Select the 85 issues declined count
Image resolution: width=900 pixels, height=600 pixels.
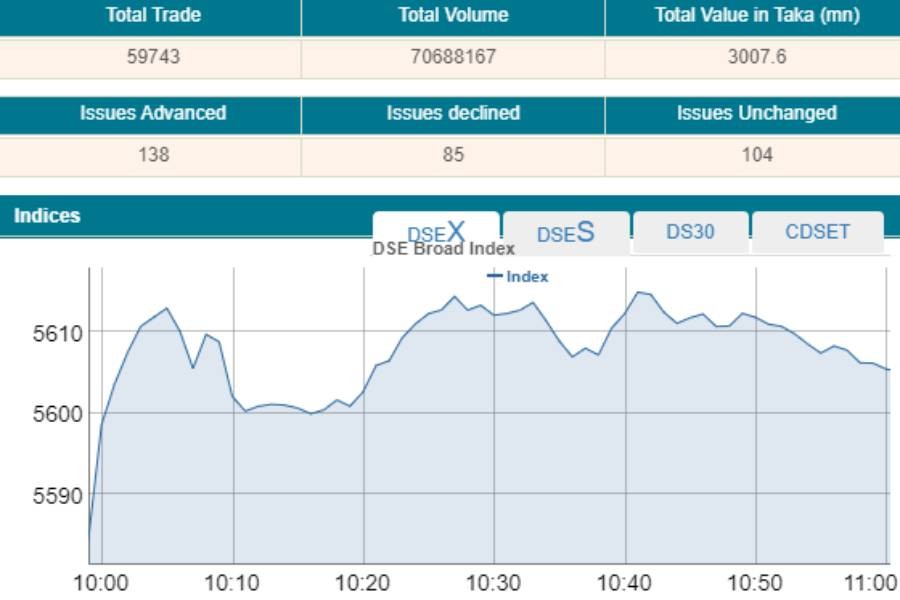453,155
